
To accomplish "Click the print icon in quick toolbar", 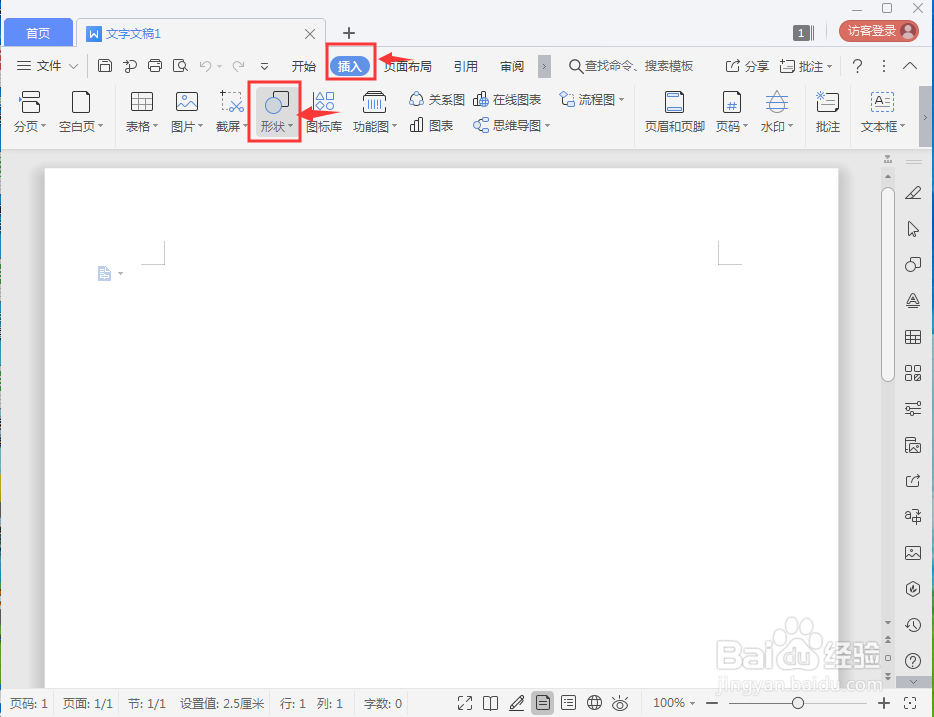I will [x=155, y=66].
